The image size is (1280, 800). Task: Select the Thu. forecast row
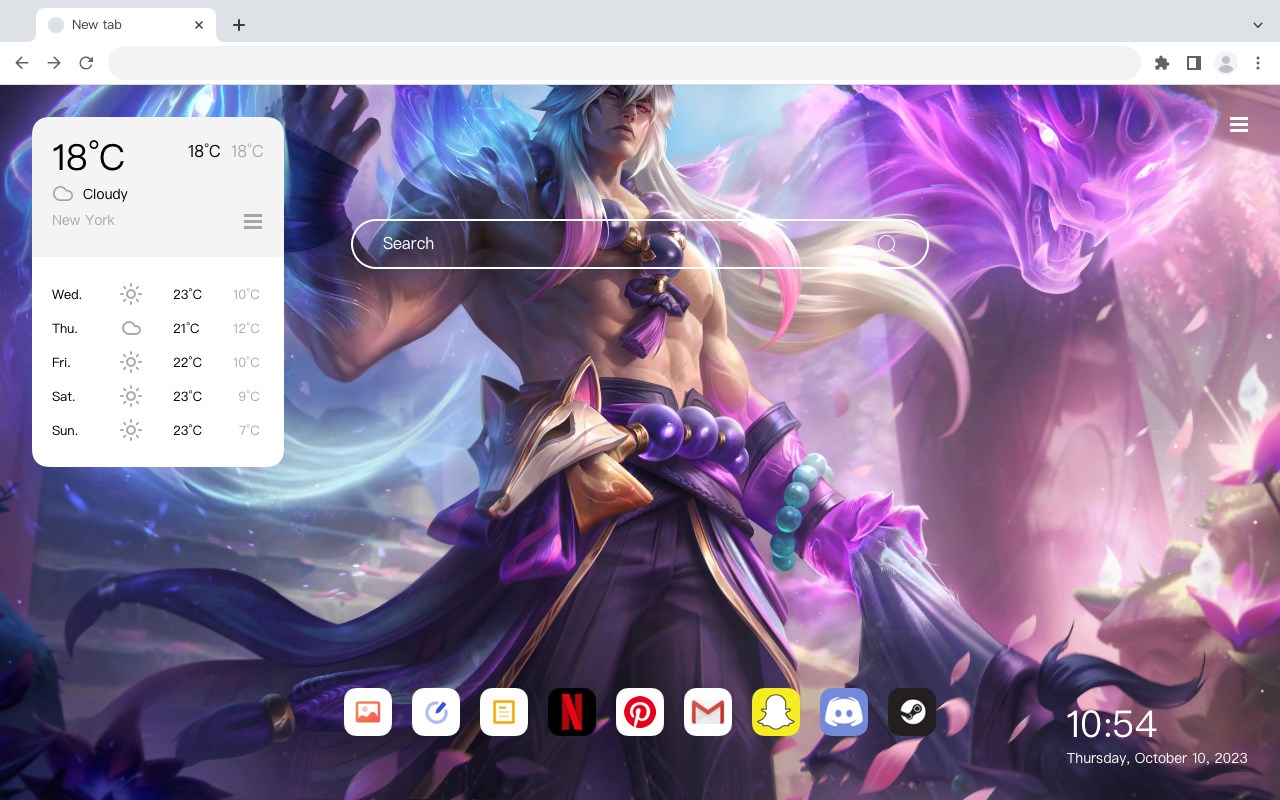pyautogui.click(x=158, y=328)
